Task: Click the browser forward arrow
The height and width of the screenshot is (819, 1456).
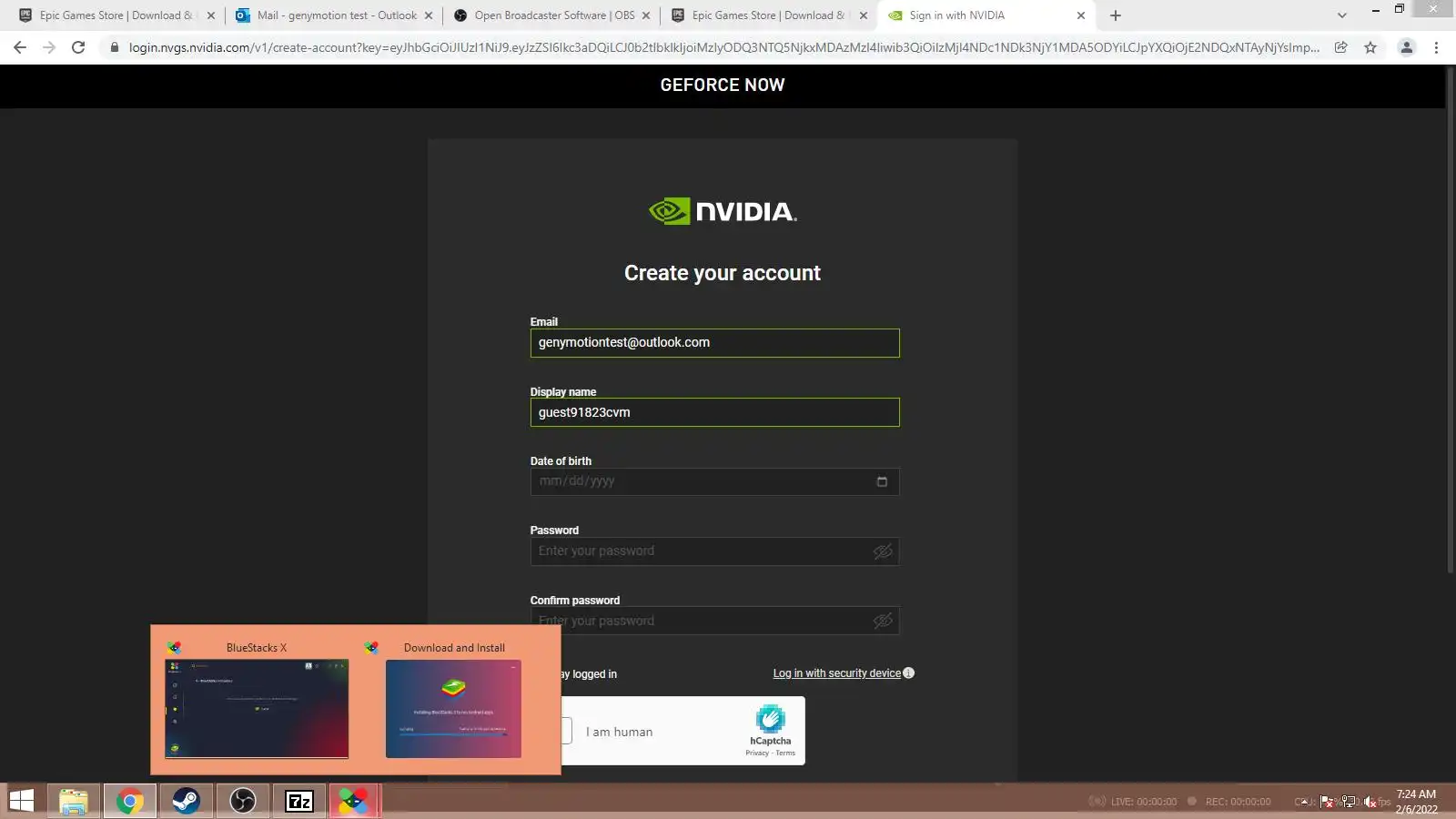Action: [x=49, y=47]
